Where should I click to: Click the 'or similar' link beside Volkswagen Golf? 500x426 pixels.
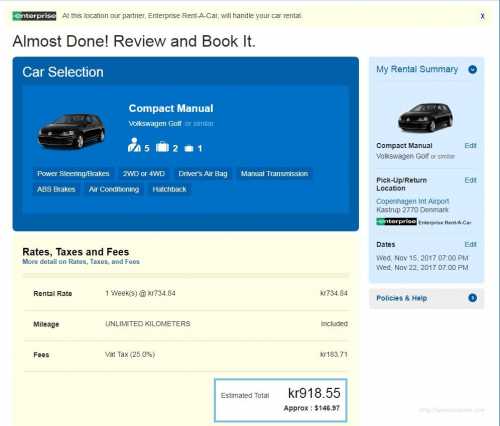click(199, 124)
